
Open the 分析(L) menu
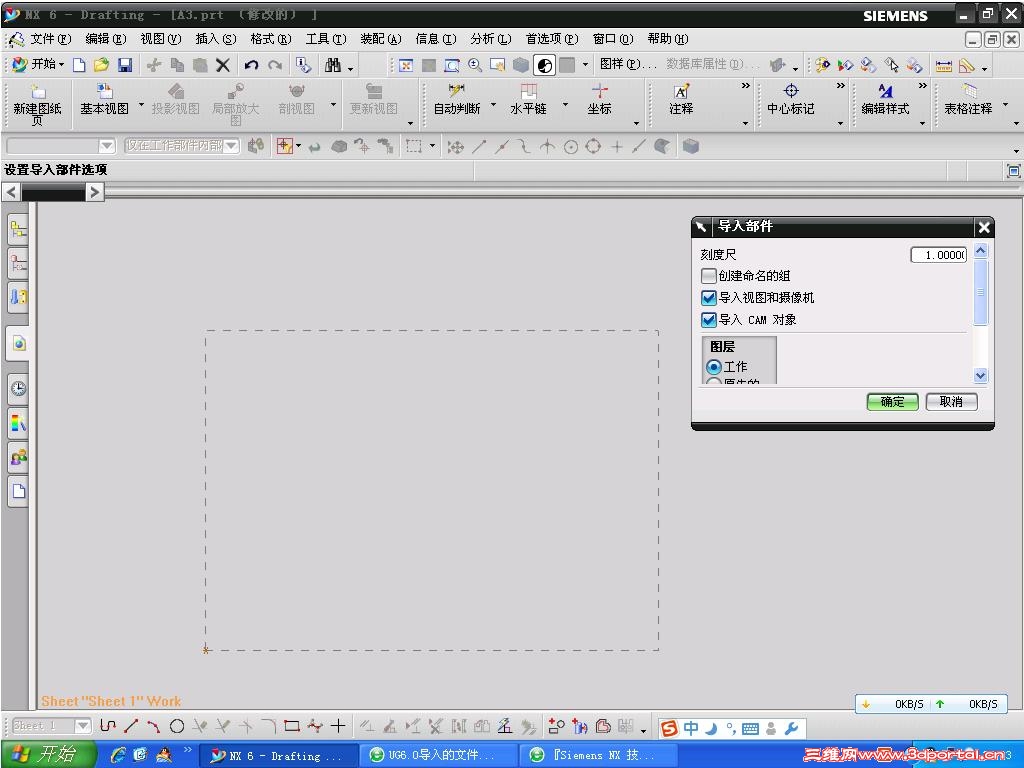tap(490, 39)
